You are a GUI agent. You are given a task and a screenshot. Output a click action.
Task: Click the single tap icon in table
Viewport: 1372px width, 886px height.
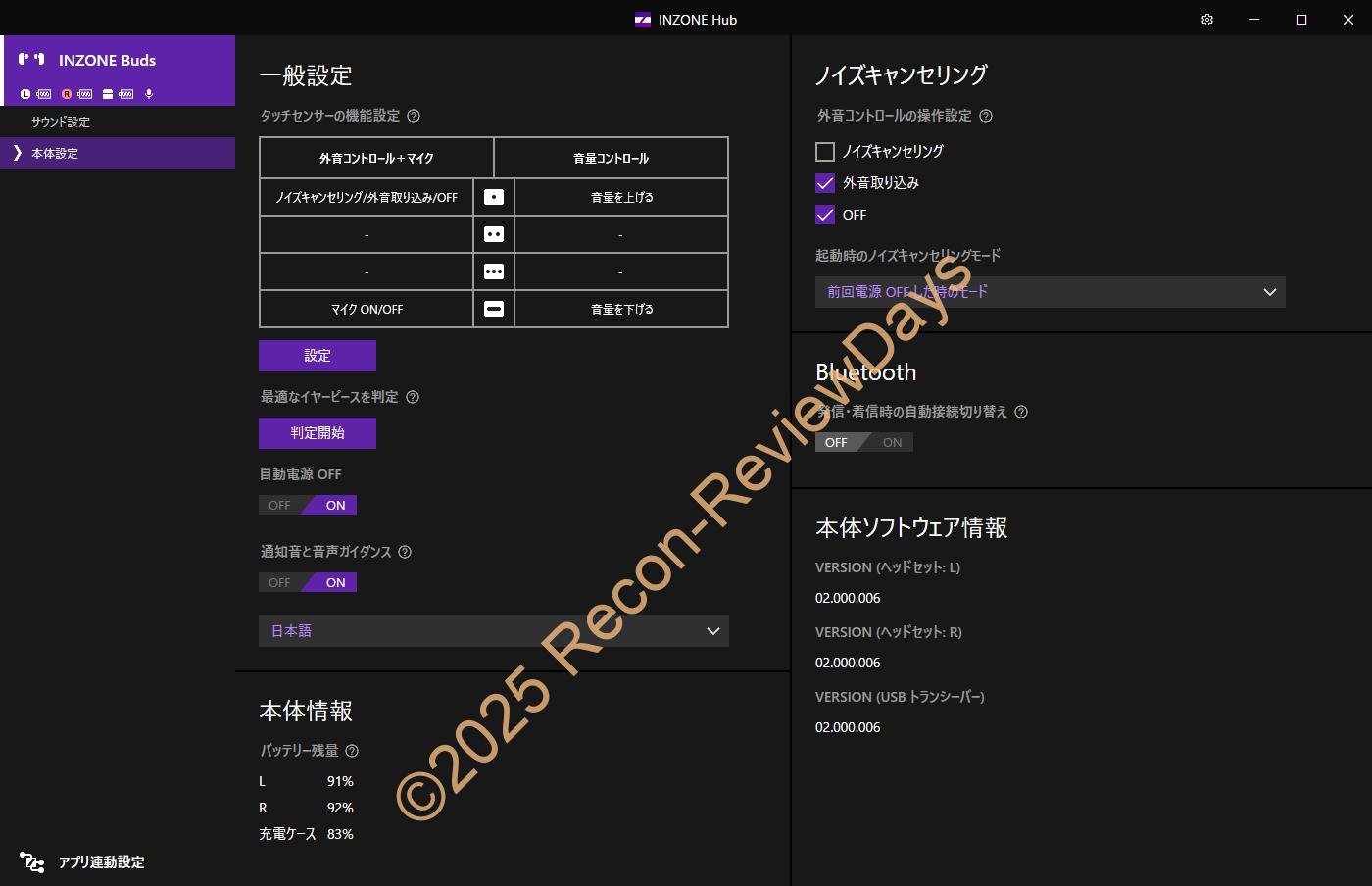coord(494,197)
